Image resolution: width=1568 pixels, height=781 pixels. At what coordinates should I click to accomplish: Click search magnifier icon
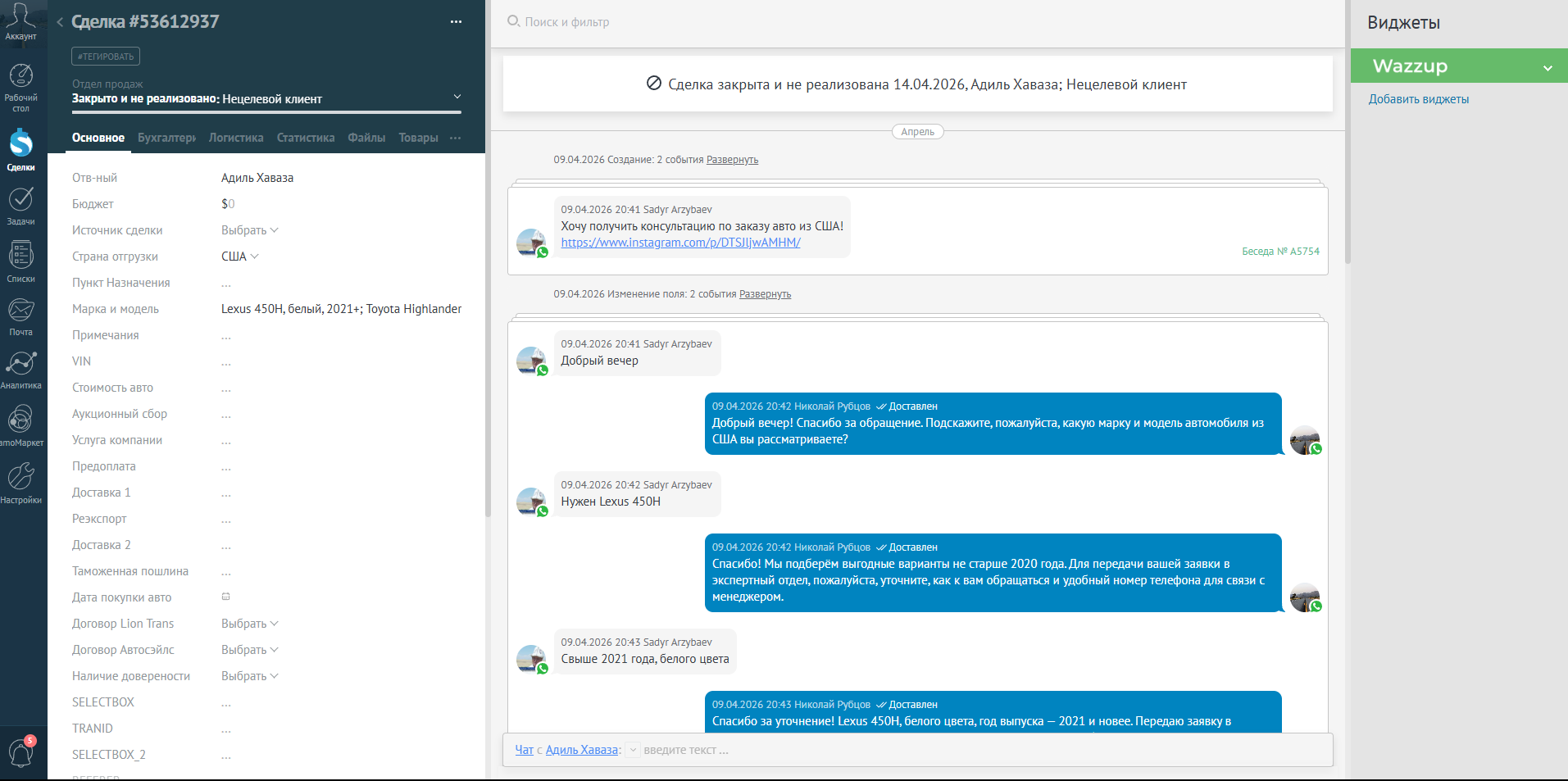pyautogui.click(x=513, y=21)
